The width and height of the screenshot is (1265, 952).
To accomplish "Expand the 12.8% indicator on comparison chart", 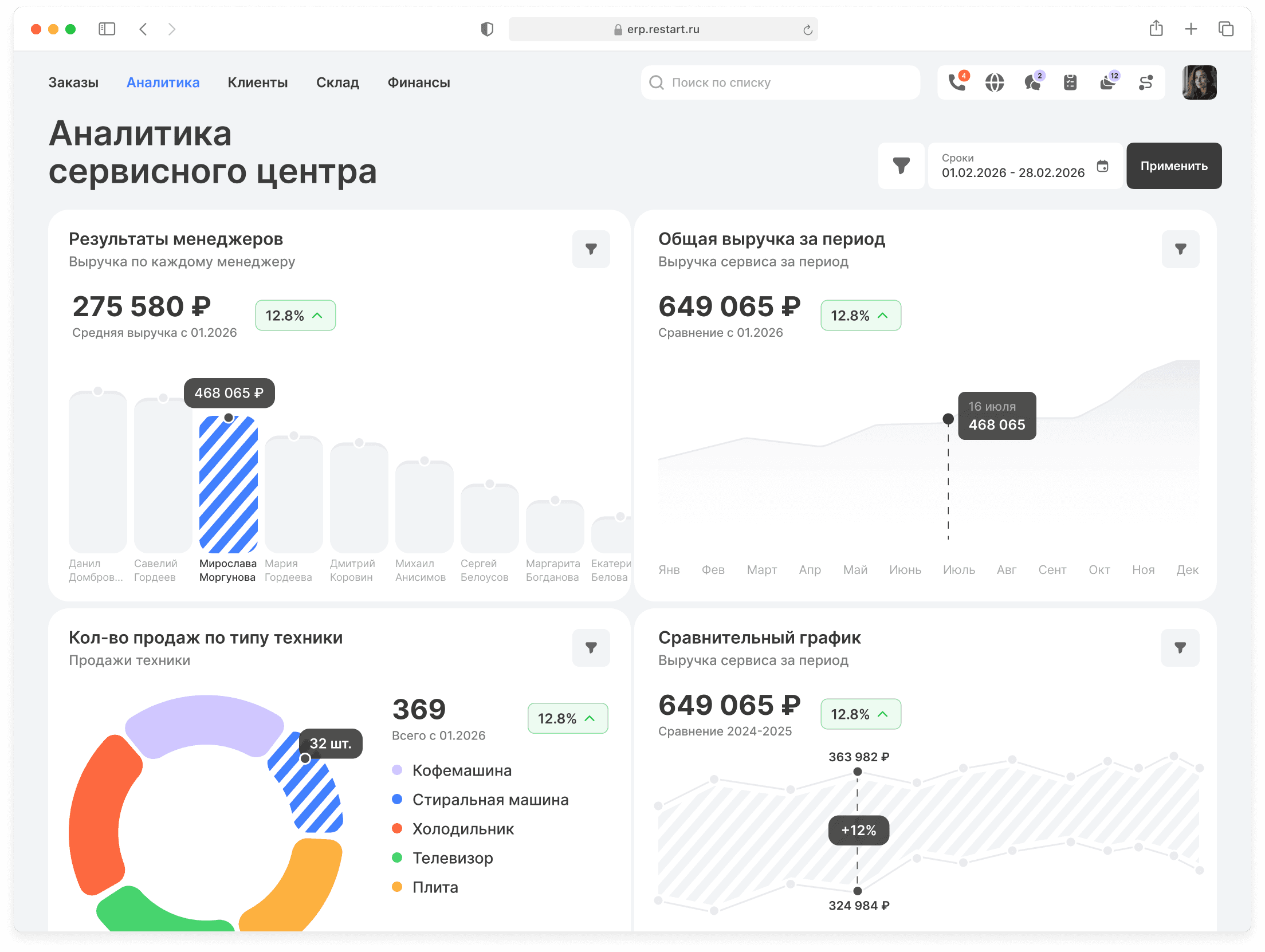I will (860, 714).
